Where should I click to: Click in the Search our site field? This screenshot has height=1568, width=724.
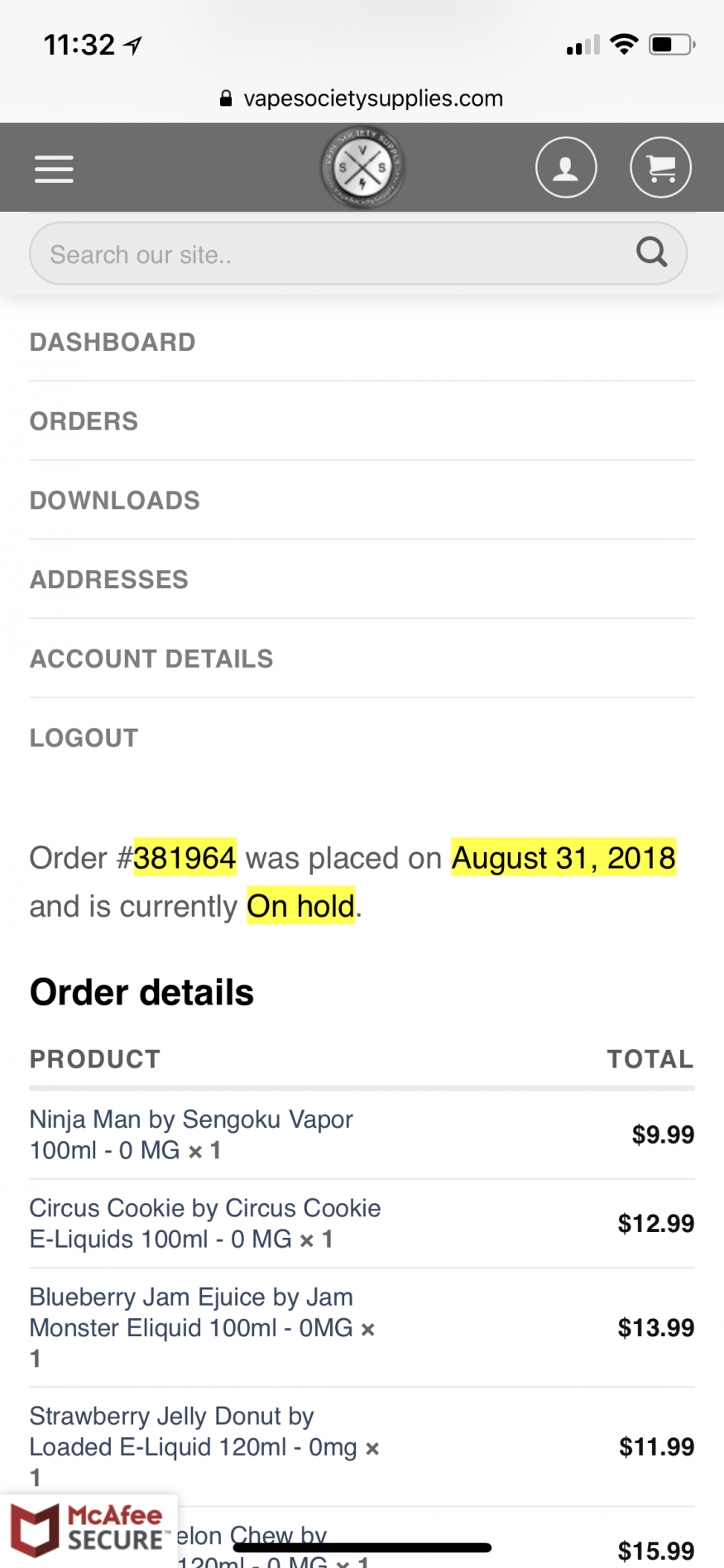pyautogui.click(x=331, y=254)
